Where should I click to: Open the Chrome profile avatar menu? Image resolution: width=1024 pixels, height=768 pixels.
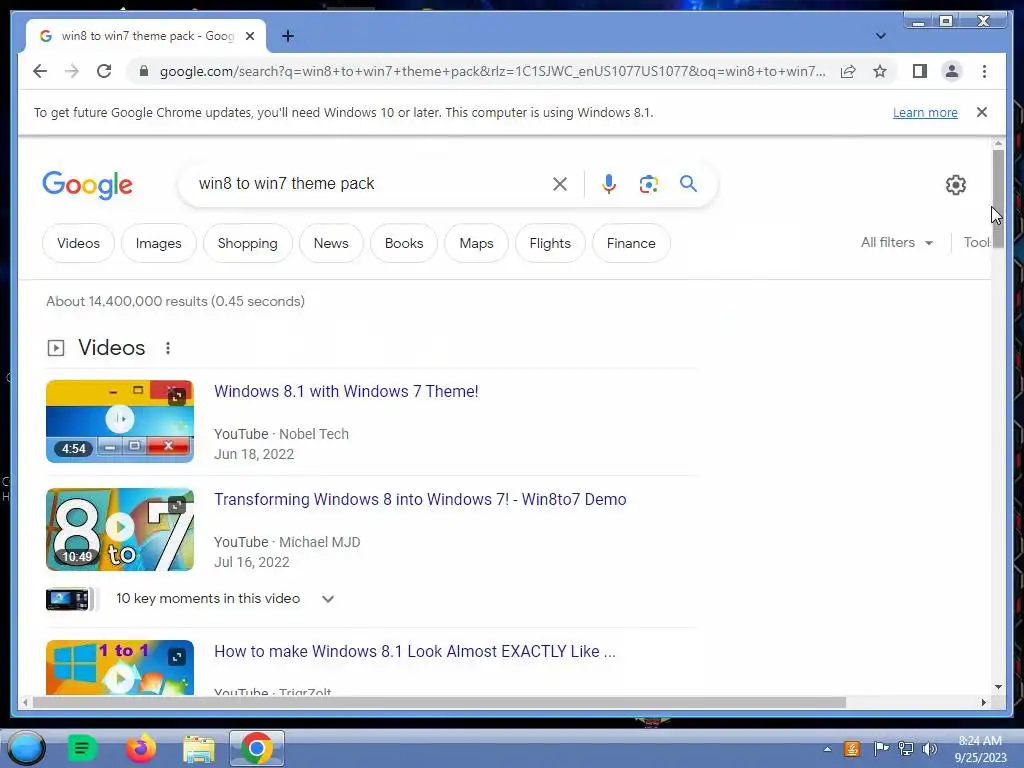(952, 71)
